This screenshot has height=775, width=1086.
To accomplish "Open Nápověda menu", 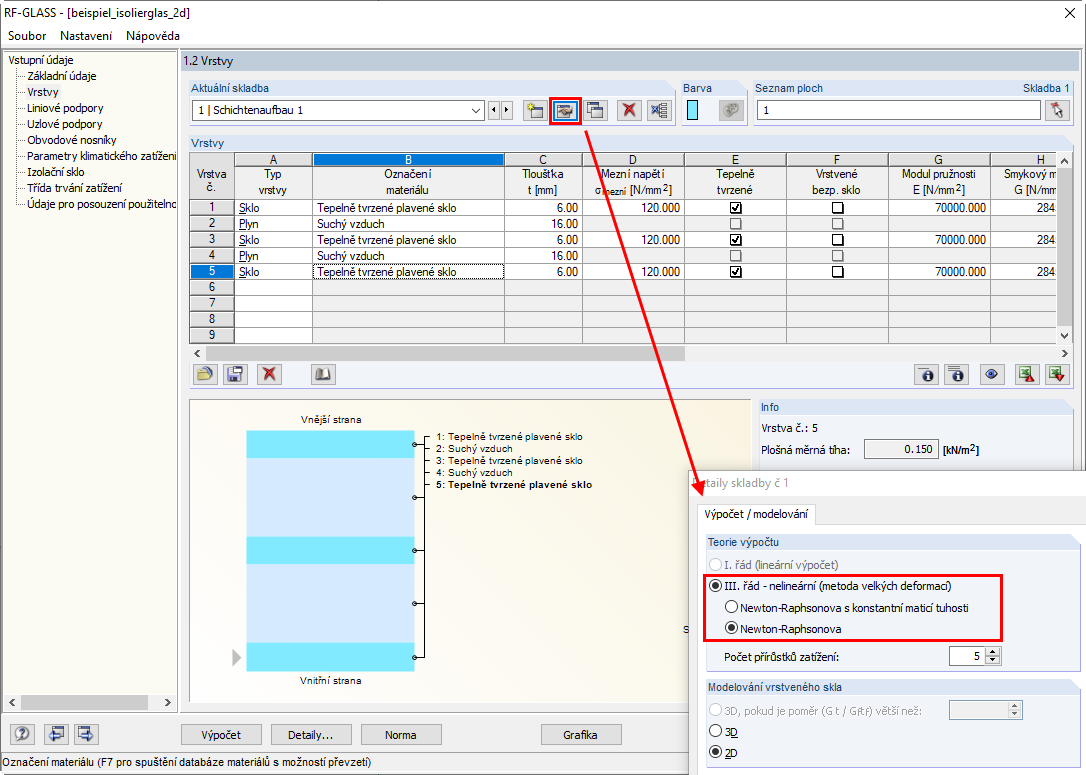I will point(153,35).
